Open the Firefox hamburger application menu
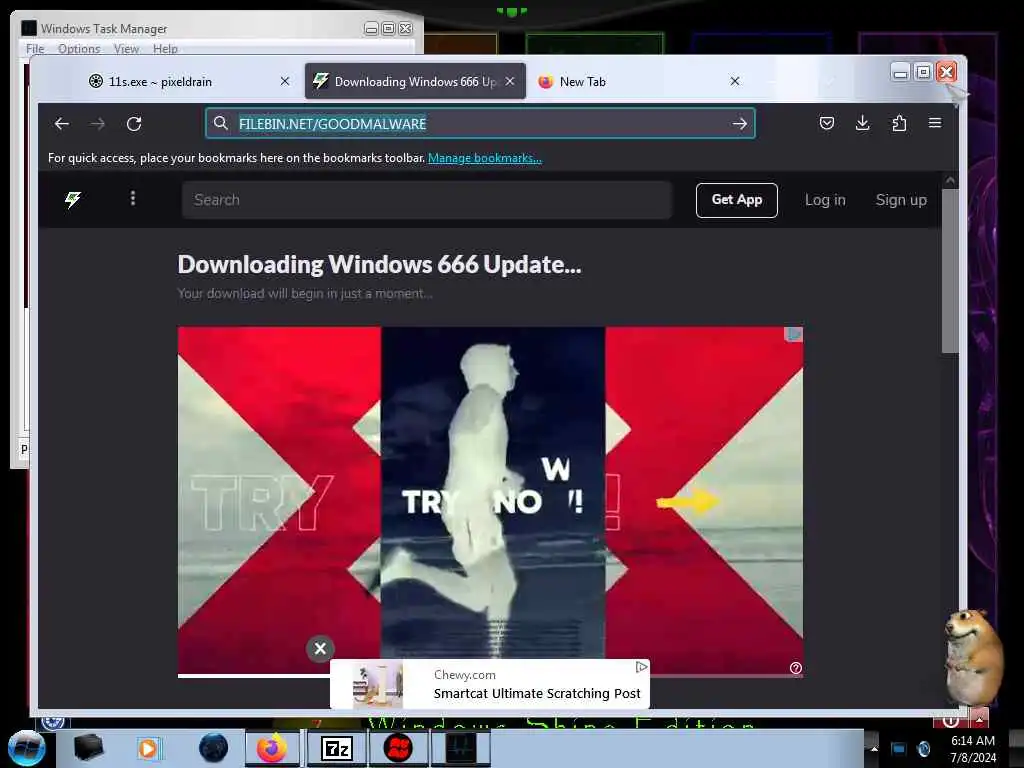 point(935,123)
